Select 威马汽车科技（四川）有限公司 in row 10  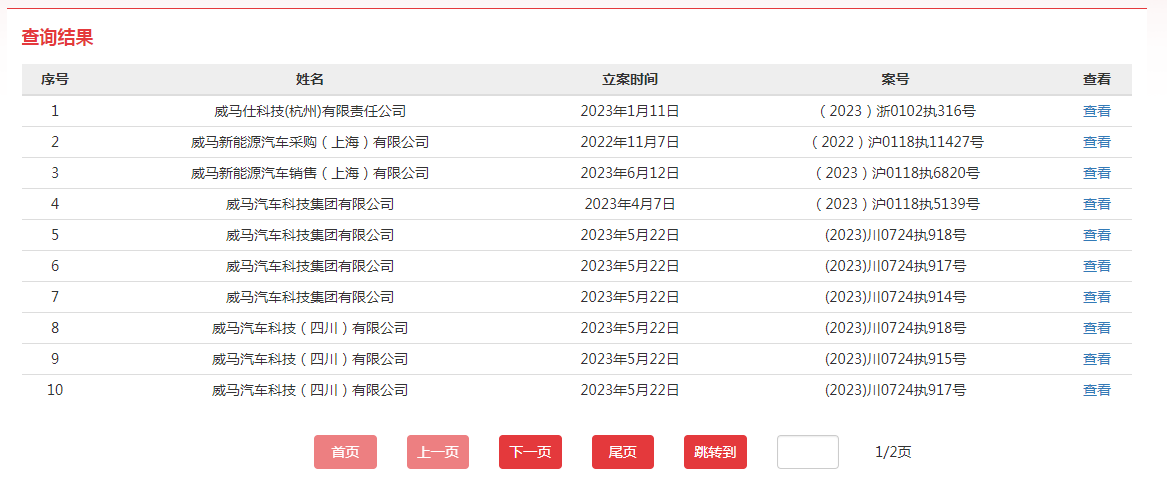(310, 390)
